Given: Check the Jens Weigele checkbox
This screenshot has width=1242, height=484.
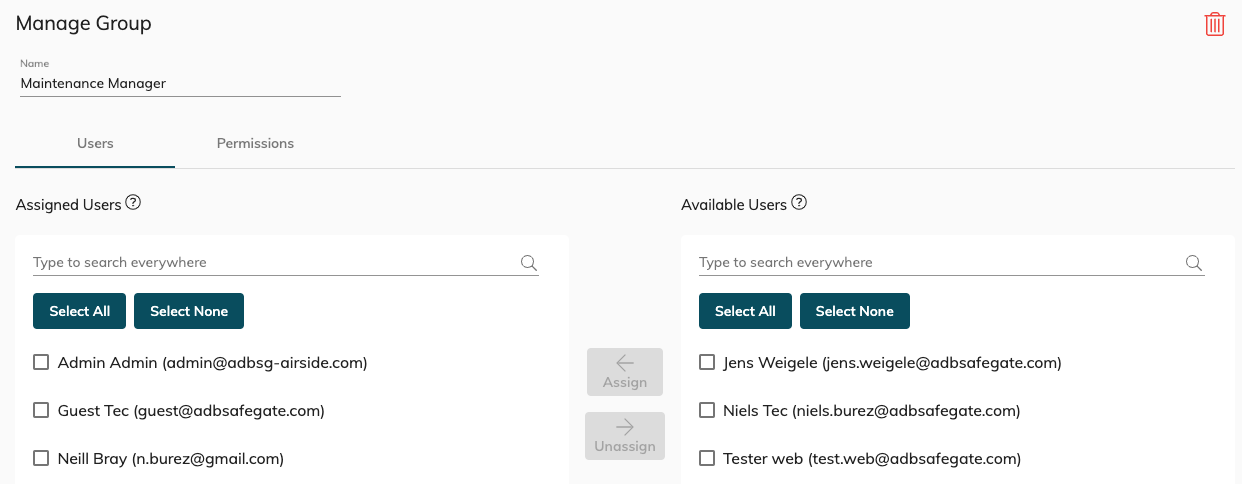Looking at the screenshot, I should click(707, 363).
